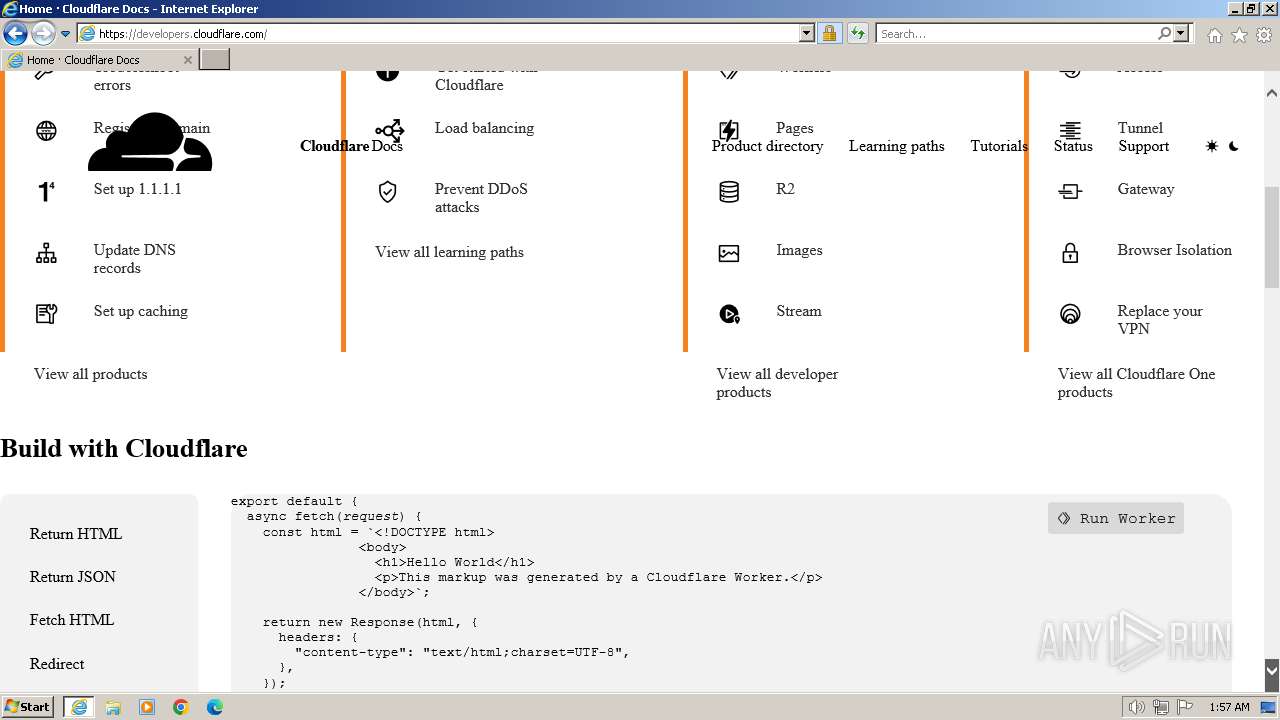Open Replace your VPN link
This screenshot has height=720, width=1280.
pyautogui.click(x=1160, y=320)
